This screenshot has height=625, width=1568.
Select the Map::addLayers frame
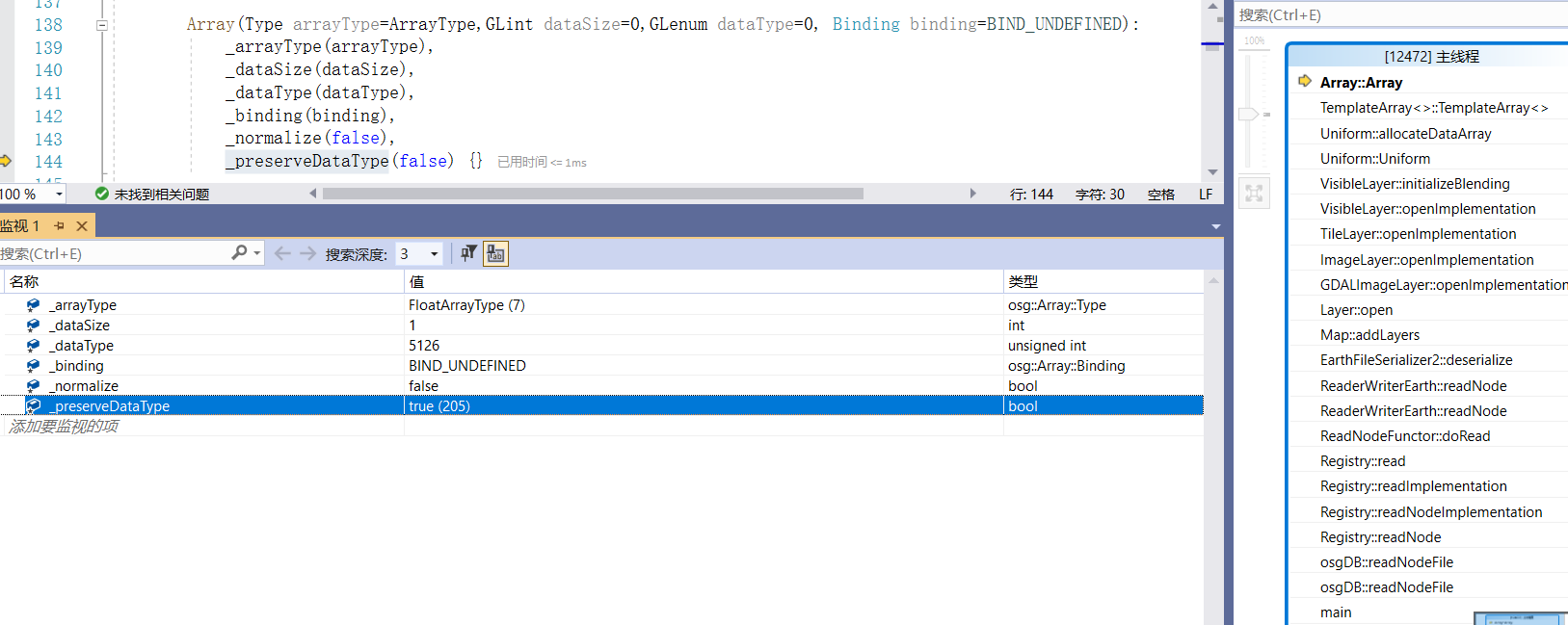(1369, 335)
